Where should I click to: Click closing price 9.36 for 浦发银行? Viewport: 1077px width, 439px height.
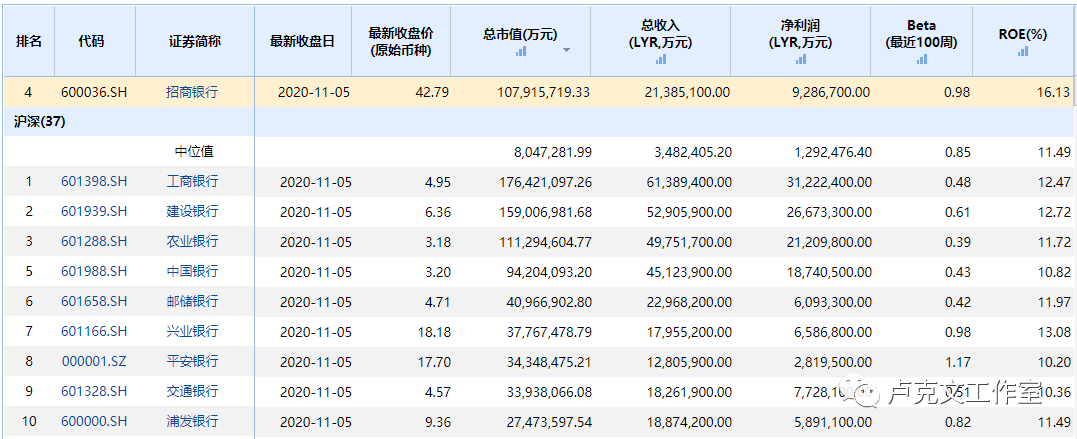(439, 421)
